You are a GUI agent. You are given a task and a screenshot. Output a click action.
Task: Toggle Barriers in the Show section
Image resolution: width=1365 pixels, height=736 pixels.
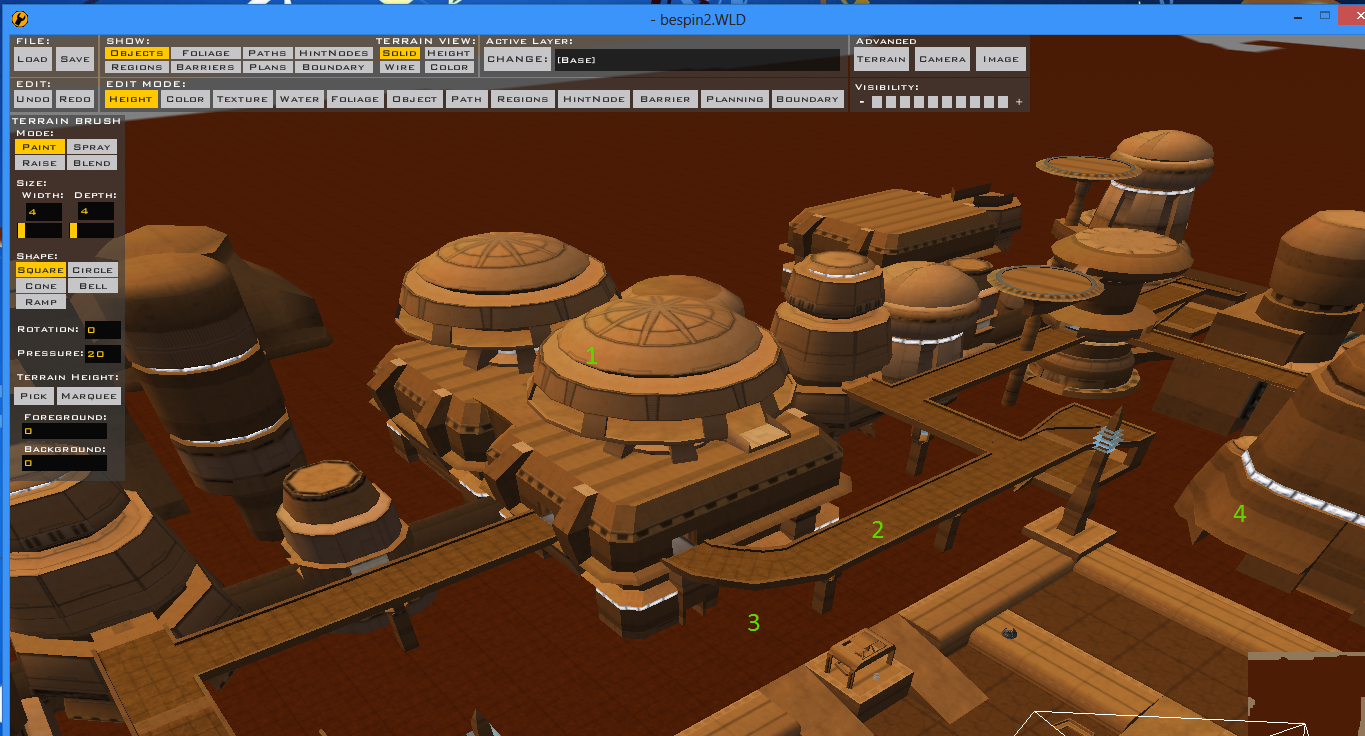tap(205, 67)
